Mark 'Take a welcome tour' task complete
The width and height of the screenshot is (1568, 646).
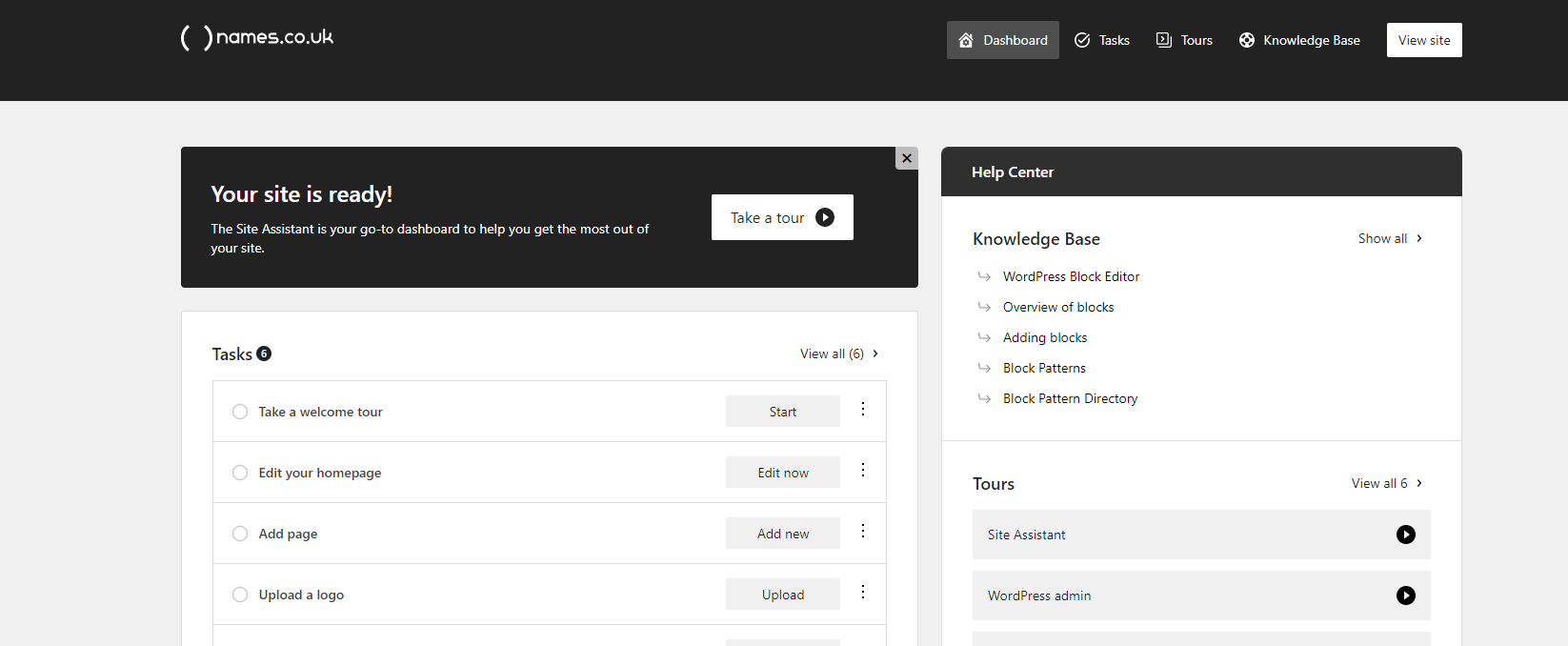click(240, 412)
